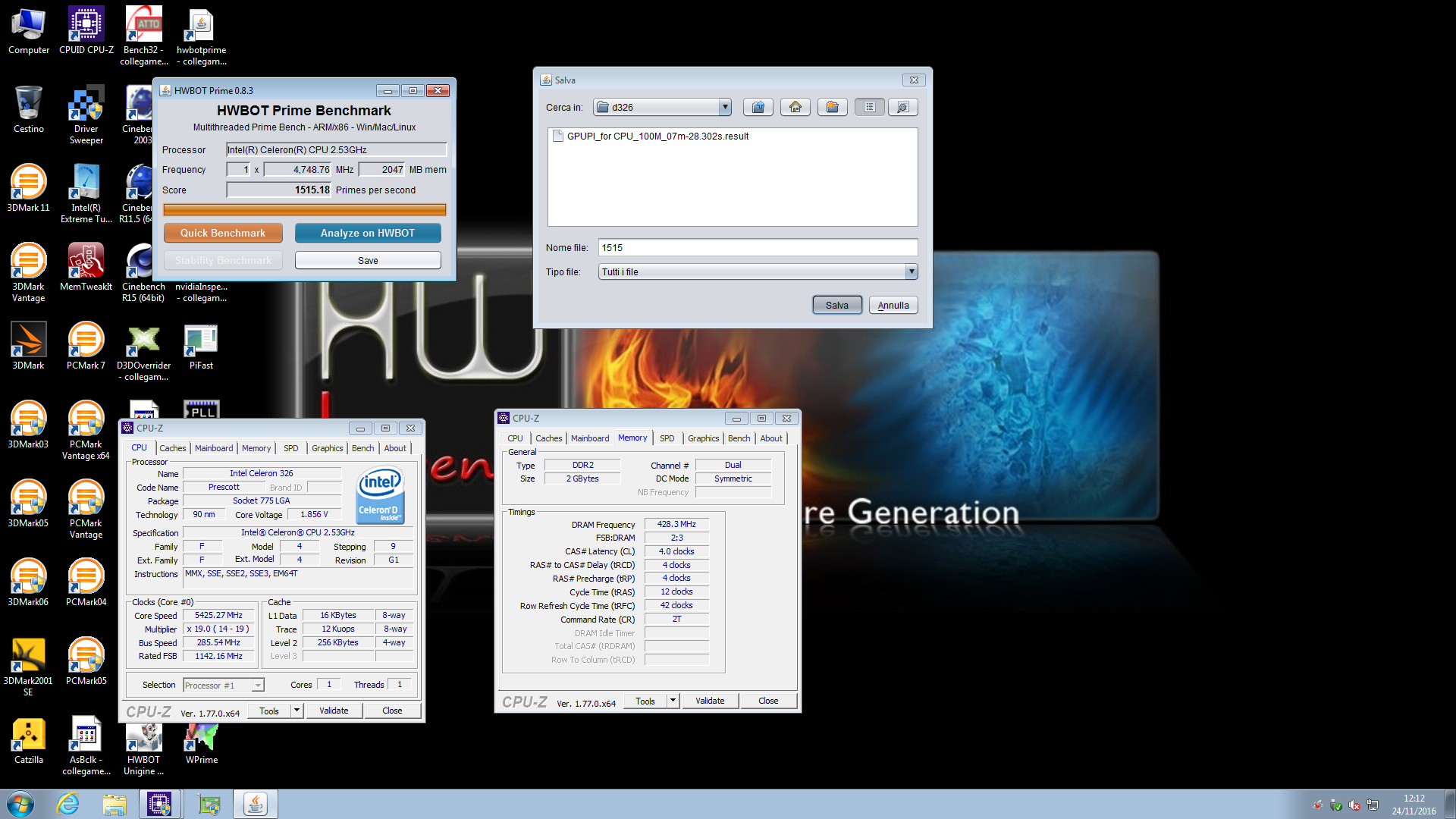Click Validate in Memory CPU-Z window
1456x819 pixels.
(x=710, y=701)
